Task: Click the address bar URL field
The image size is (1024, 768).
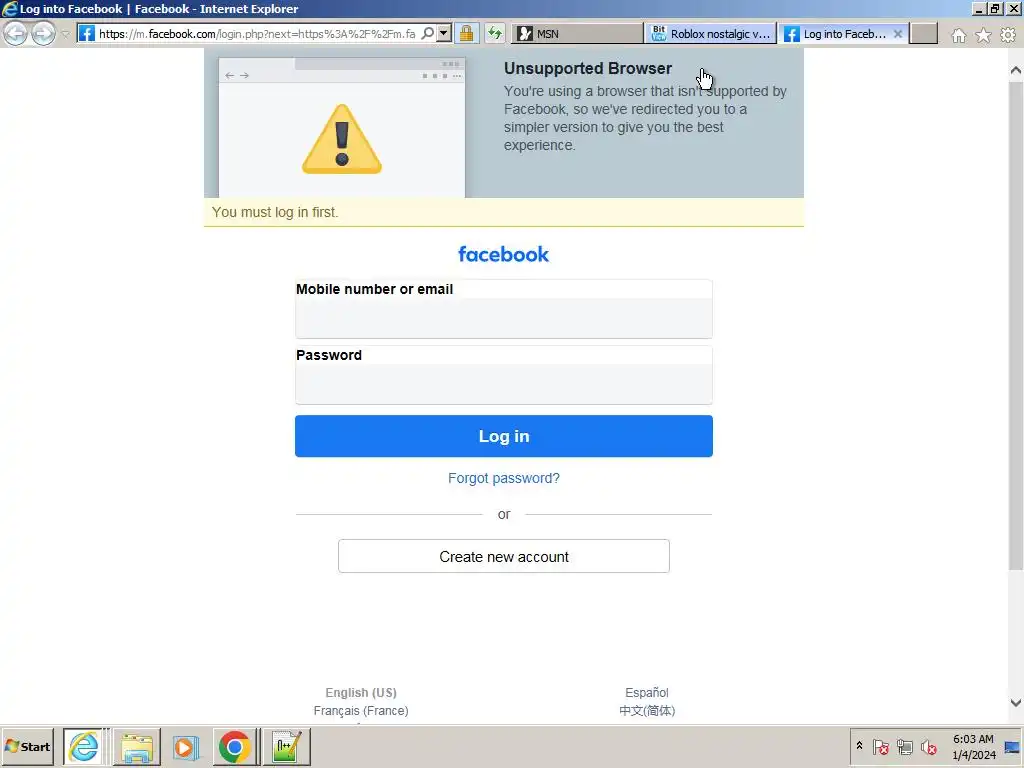Action: [x=257, y=33]
